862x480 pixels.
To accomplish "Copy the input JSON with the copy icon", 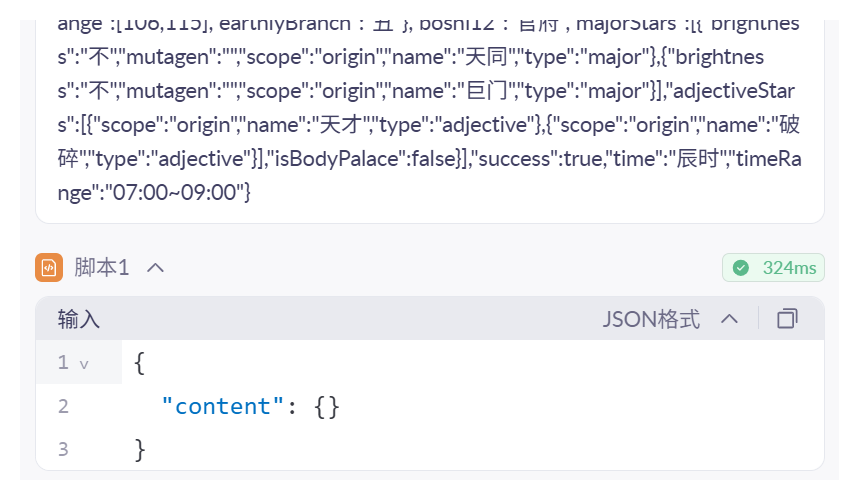I will (787, 319).
